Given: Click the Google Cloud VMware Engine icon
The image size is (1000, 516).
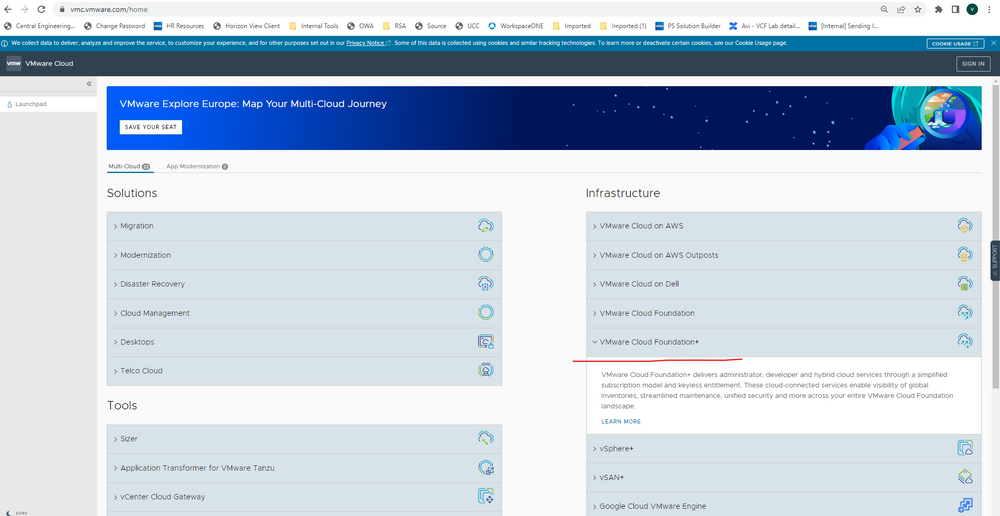Looking at the screenshot, I should coord(965,506).
